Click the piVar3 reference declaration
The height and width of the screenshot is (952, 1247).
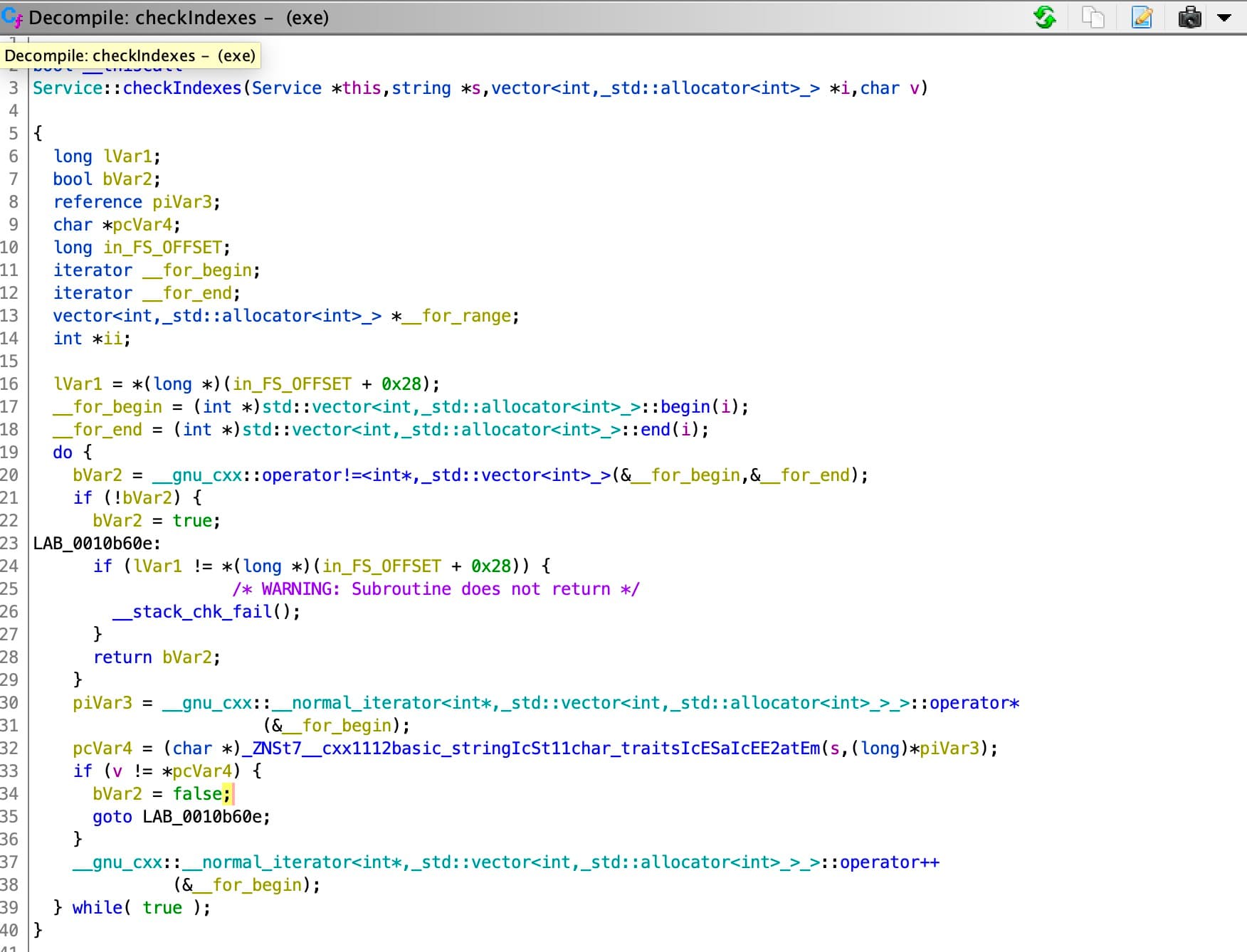[x=184, y=201]
